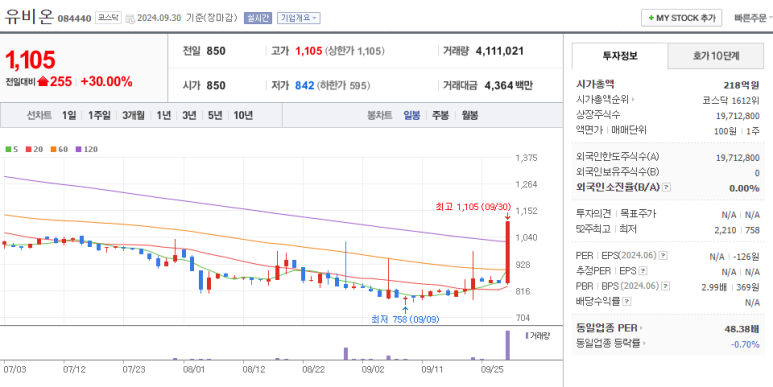Expand the 빠른주문 dropdown
Screen dimensions: 773x387
pos(753,18)
